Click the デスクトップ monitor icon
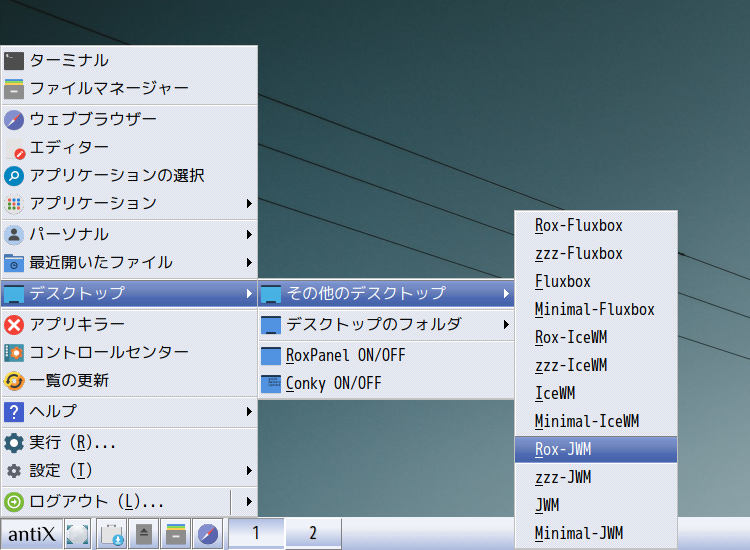The image size is (750, 550). 14,294
